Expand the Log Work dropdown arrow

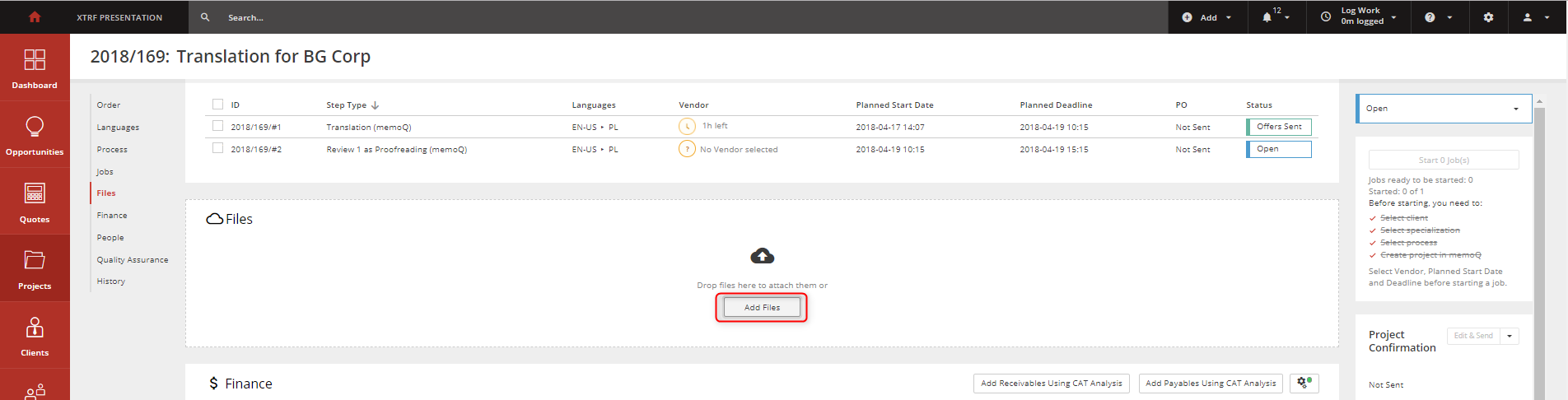[x=1393, y=17]
